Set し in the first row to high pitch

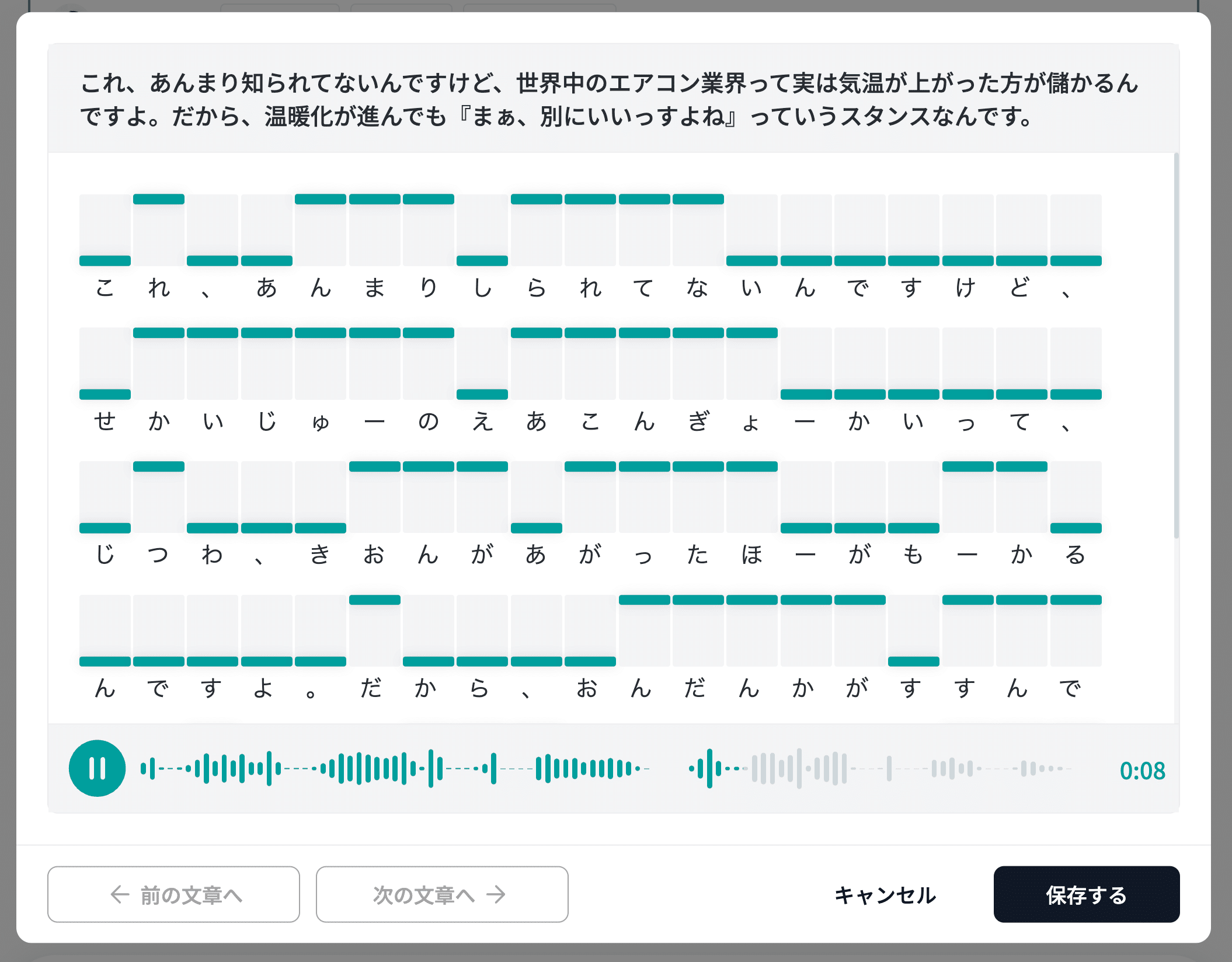[482, 200]
